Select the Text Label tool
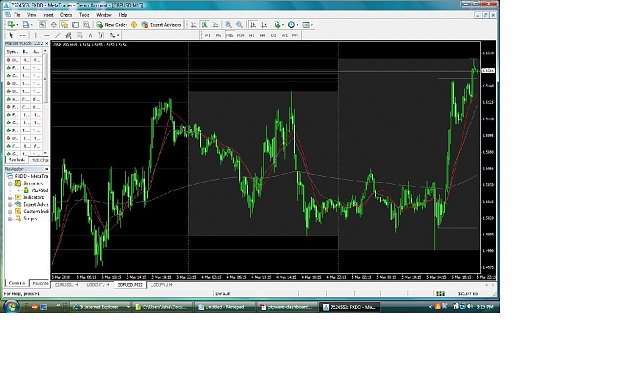Screen dimensions: 625x391 click(x=101, y=35)
